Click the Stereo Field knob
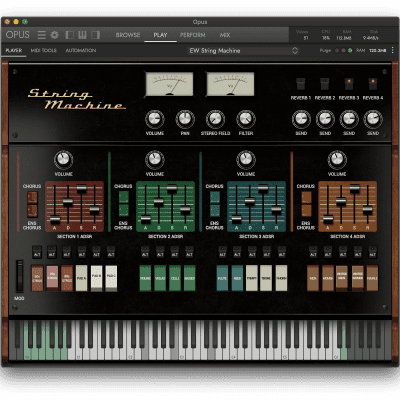Image resolution: width=400 pixels, height=400 pixels. click(x=215, y=119)
